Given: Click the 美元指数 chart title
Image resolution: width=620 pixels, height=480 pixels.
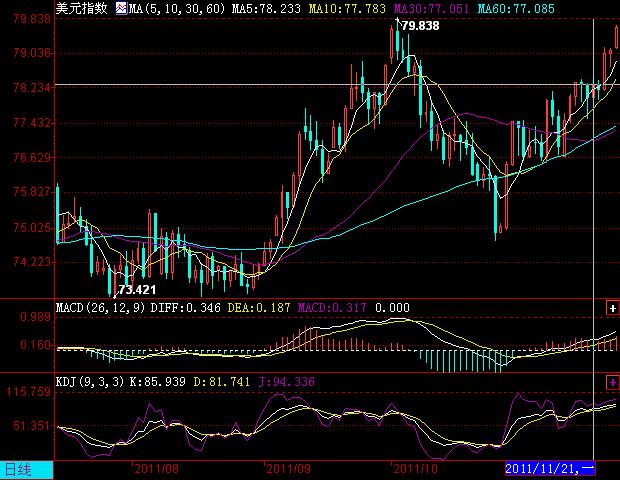Looking at the screenshot, I should (x=81, y=8).
